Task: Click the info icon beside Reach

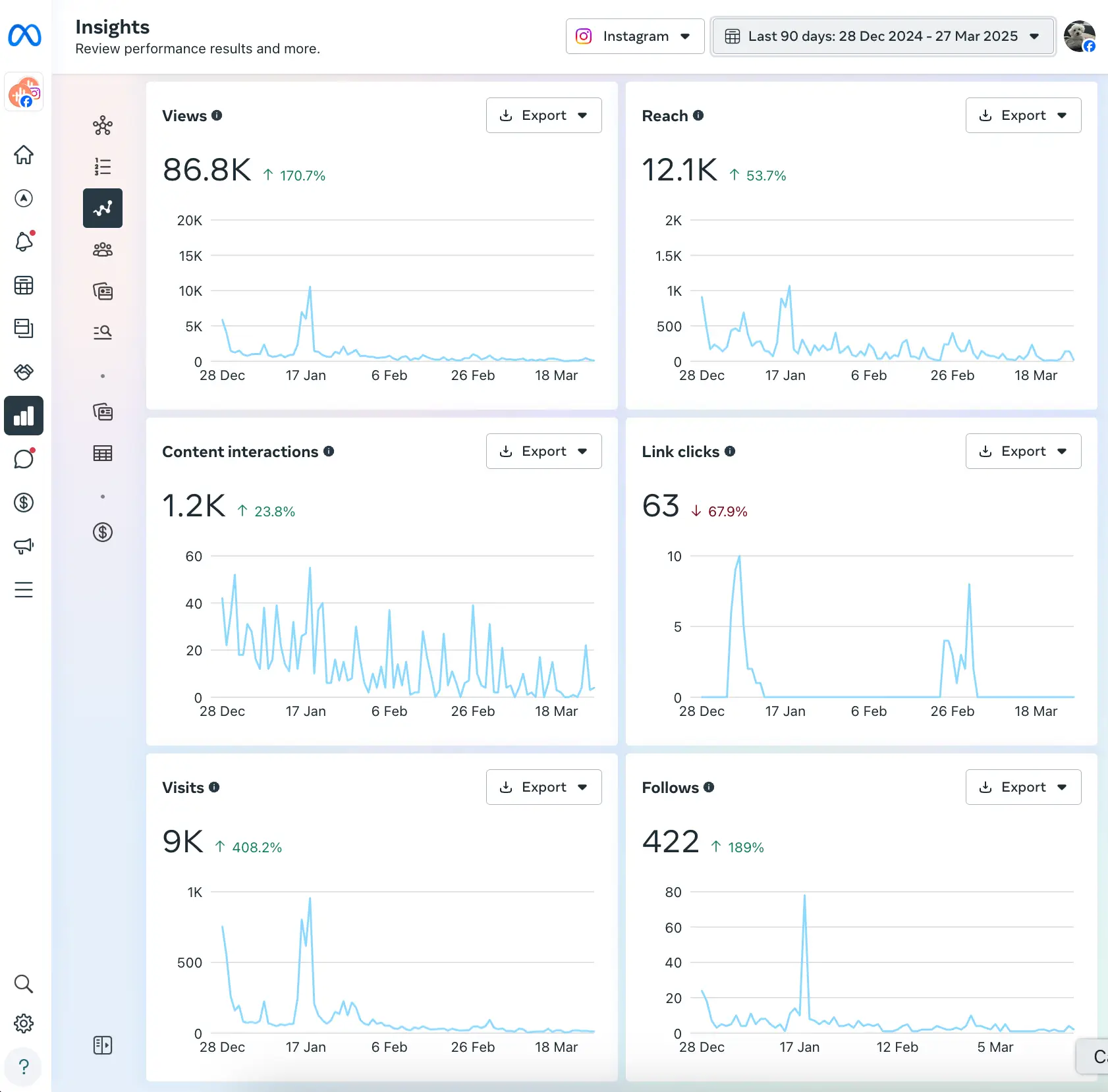Action: (698, 116)
